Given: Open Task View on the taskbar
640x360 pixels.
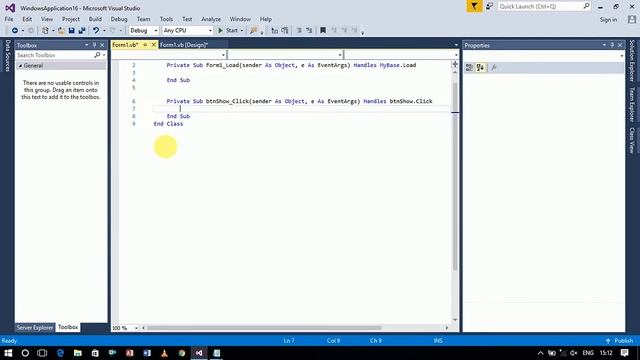Looking at the screenshot, I should coord(42,353).
